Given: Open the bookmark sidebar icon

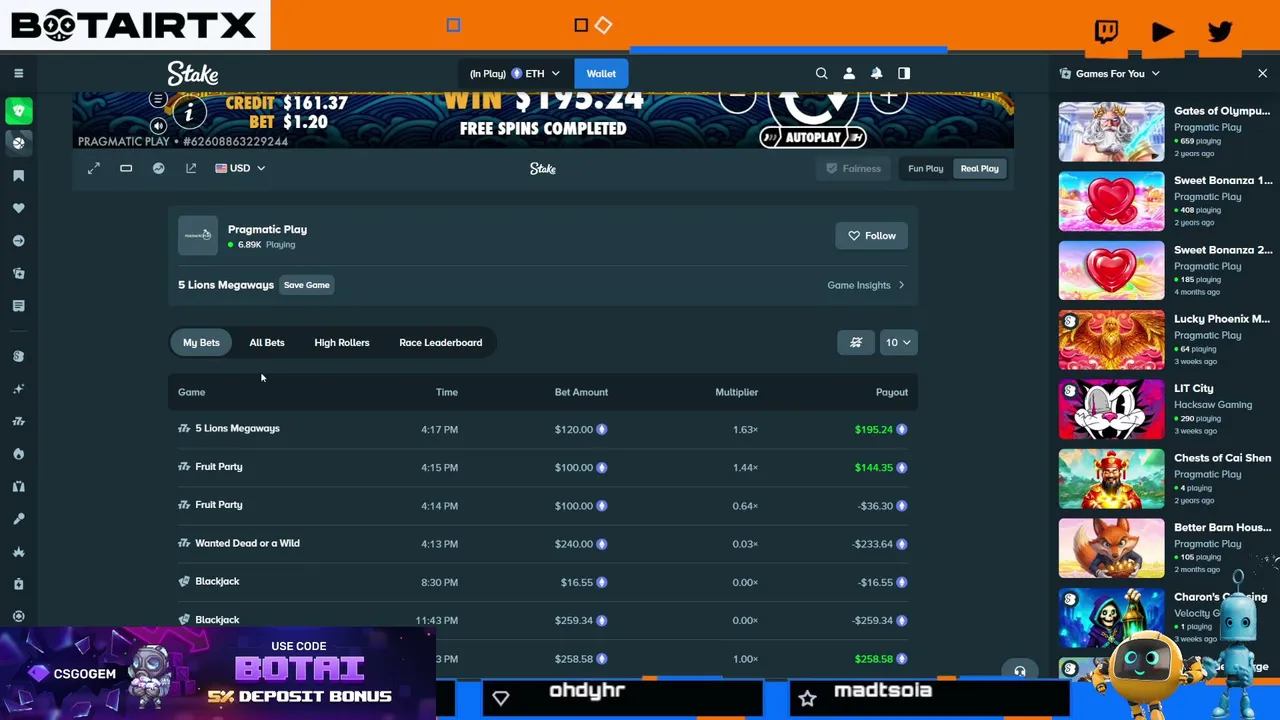Looking at the screenshot, I should [x=18, y=175].
